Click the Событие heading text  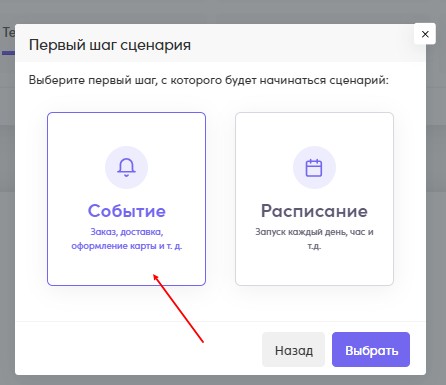pos(127,211)
